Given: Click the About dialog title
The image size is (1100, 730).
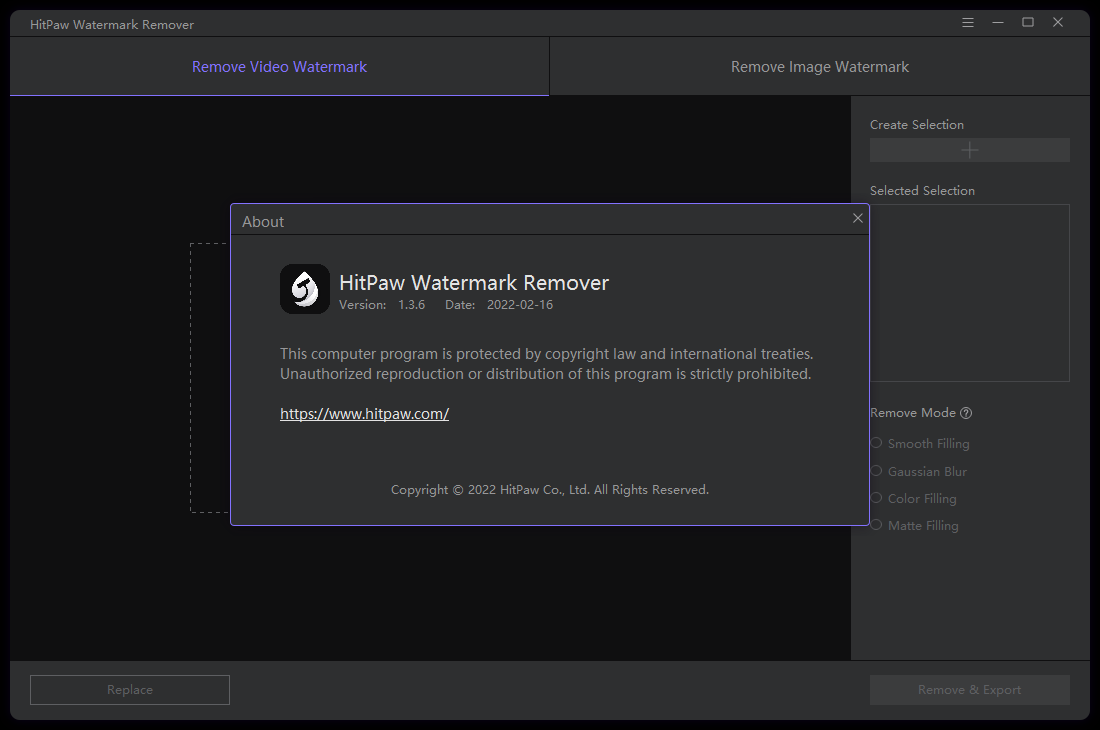Looking at the screenshot, I should point(263,222).
